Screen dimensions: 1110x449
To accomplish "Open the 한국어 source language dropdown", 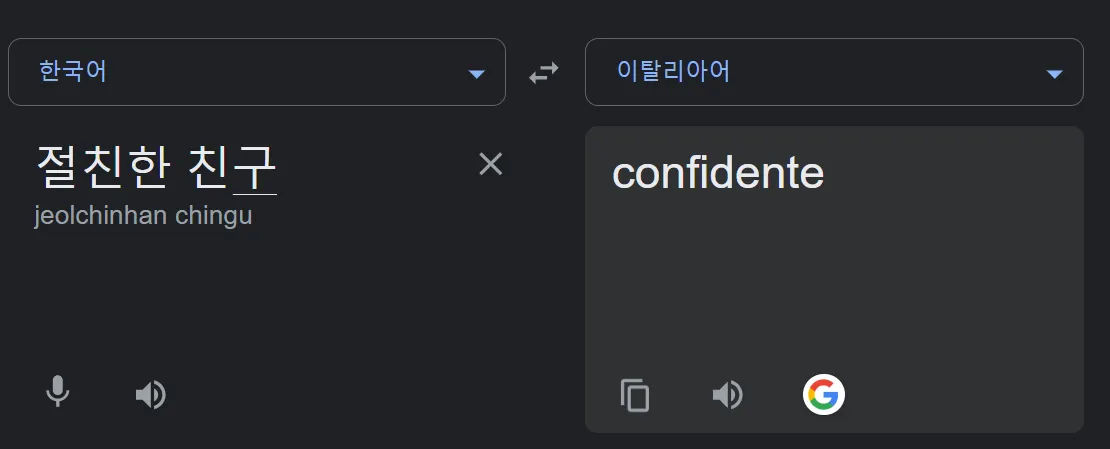I will 256,72.
